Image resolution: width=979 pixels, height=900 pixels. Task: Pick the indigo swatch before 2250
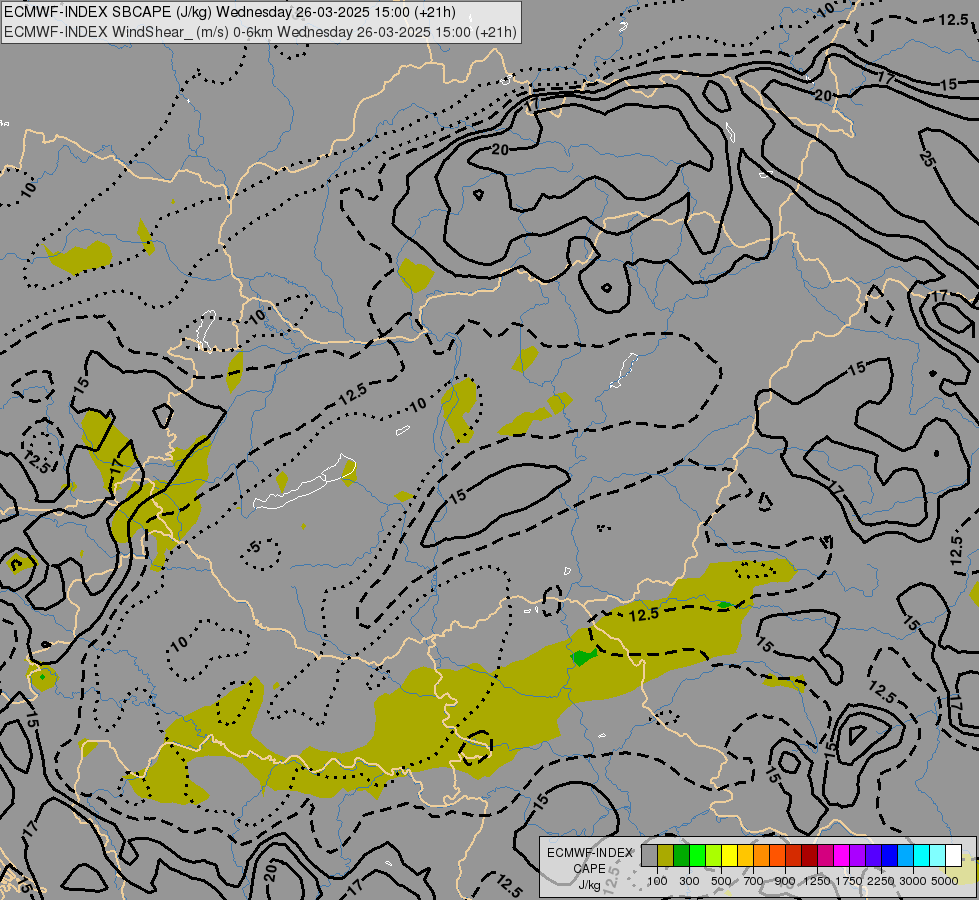(x=873, y=856)
